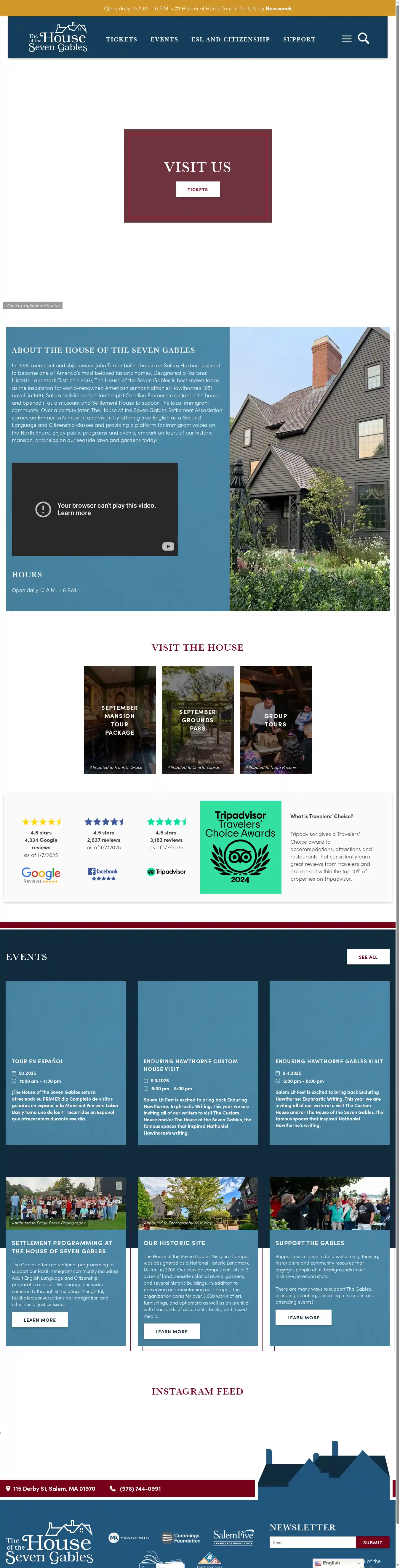Select the September Grounds Pass thumbnail
This screenshot has width=400, height=1568.
click(198, 720)
